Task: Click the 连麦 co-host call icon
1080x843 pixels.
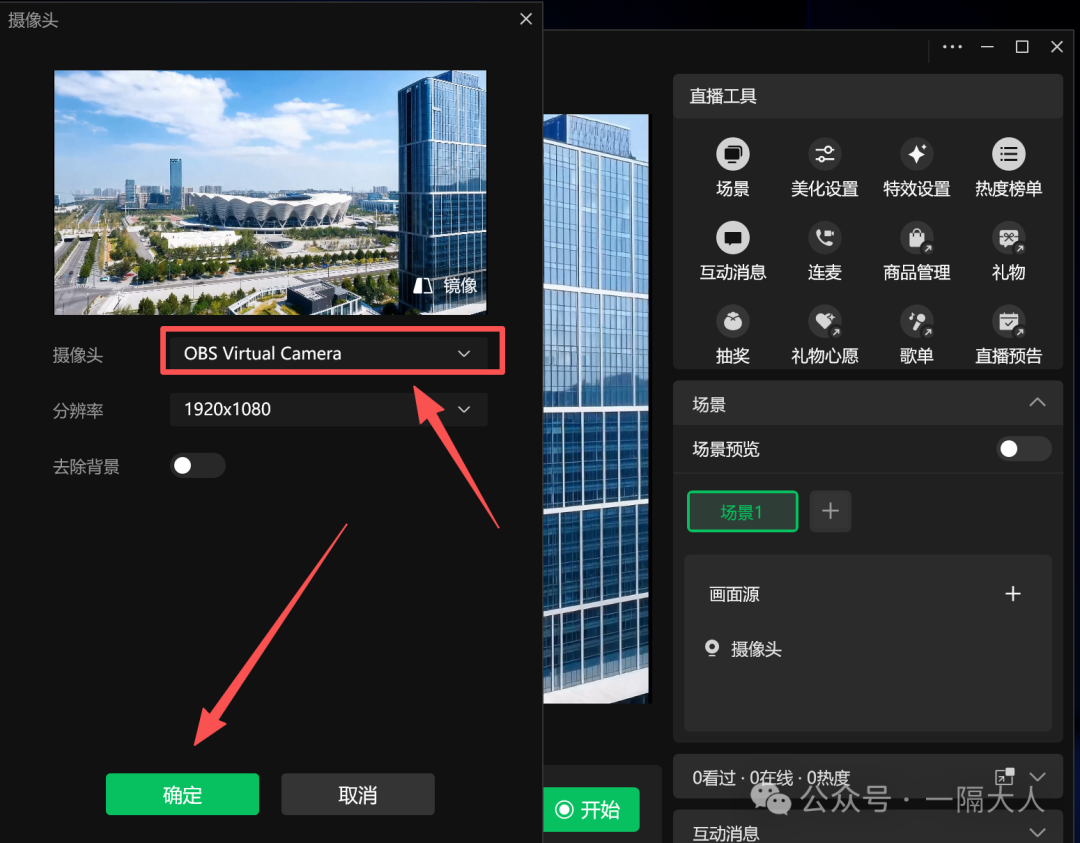Action: click(x=824, y=238)
